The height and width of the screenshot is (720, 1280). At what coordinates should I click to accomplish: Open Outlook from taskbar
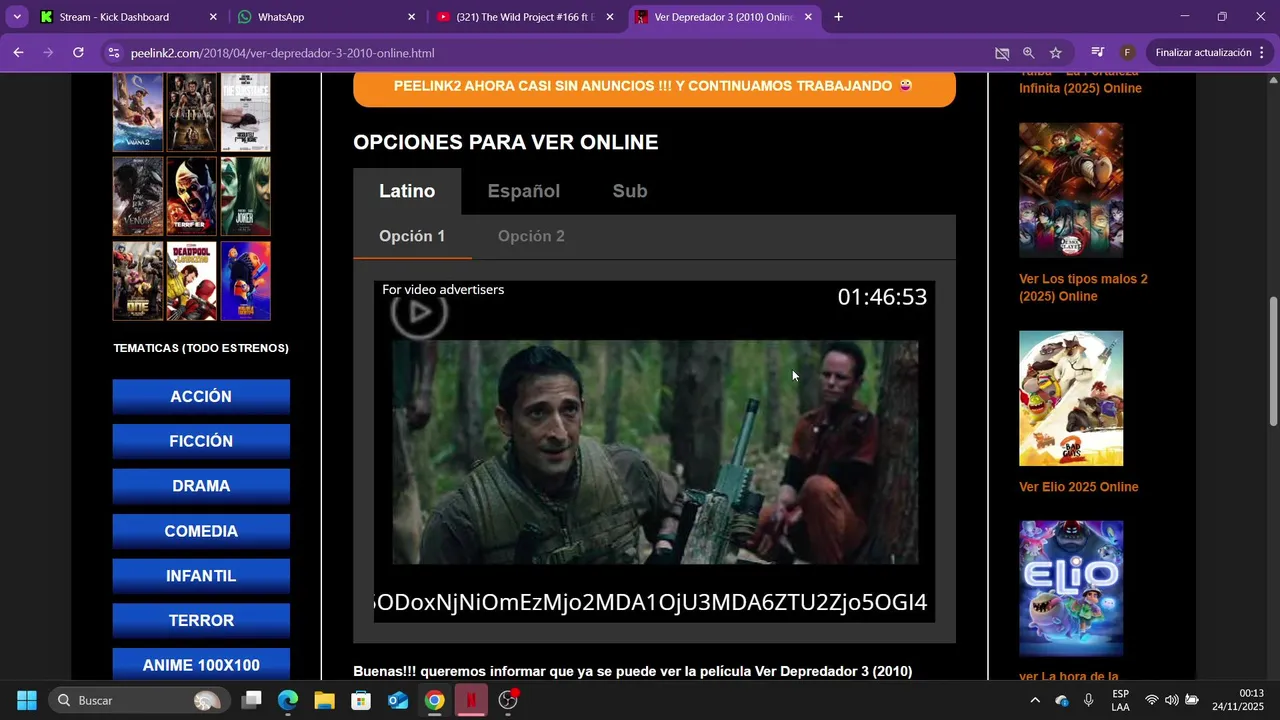tap(398, 700)
